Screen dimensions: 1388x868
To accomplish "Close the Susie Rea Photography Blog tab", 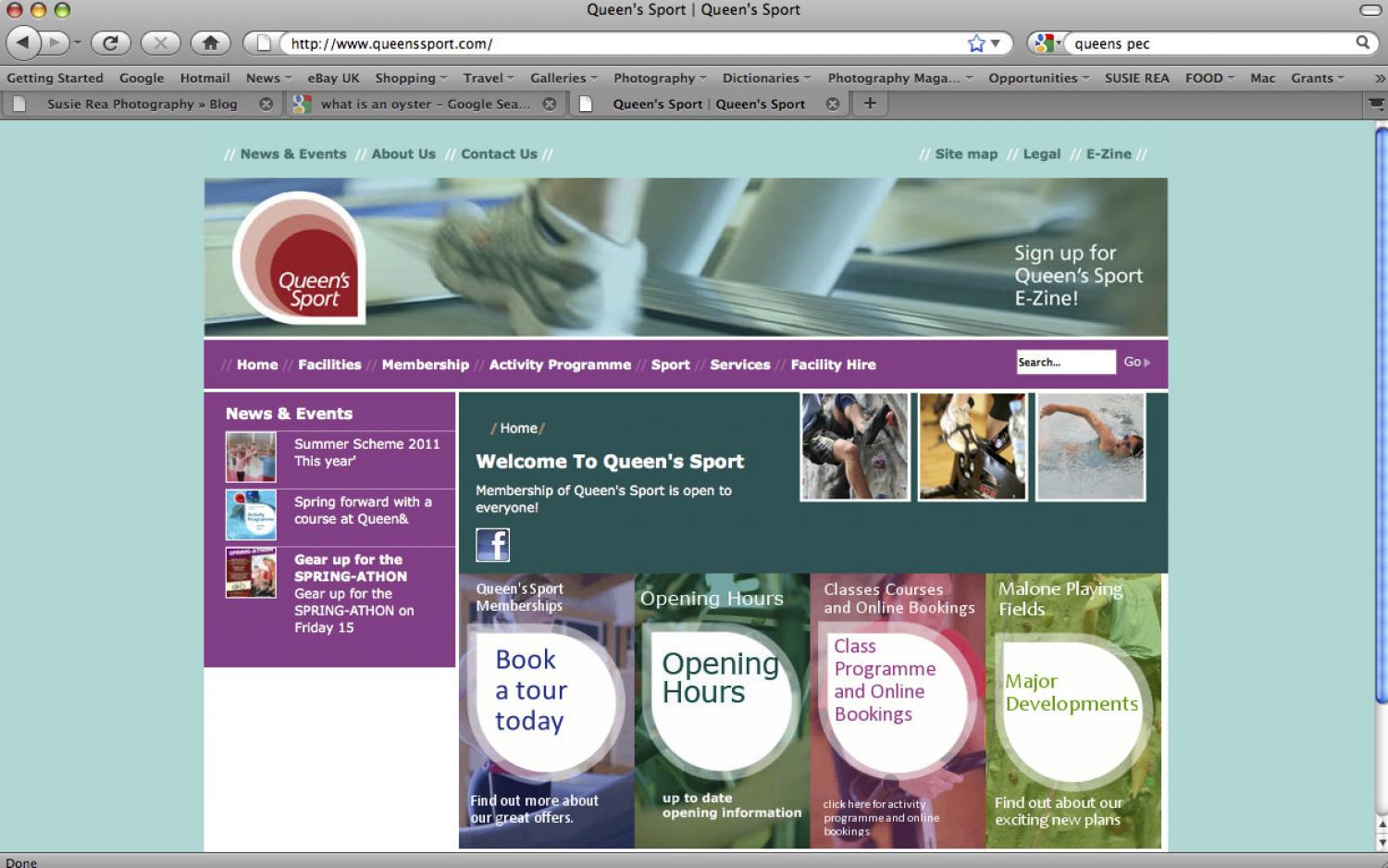I will click(266, 105).
